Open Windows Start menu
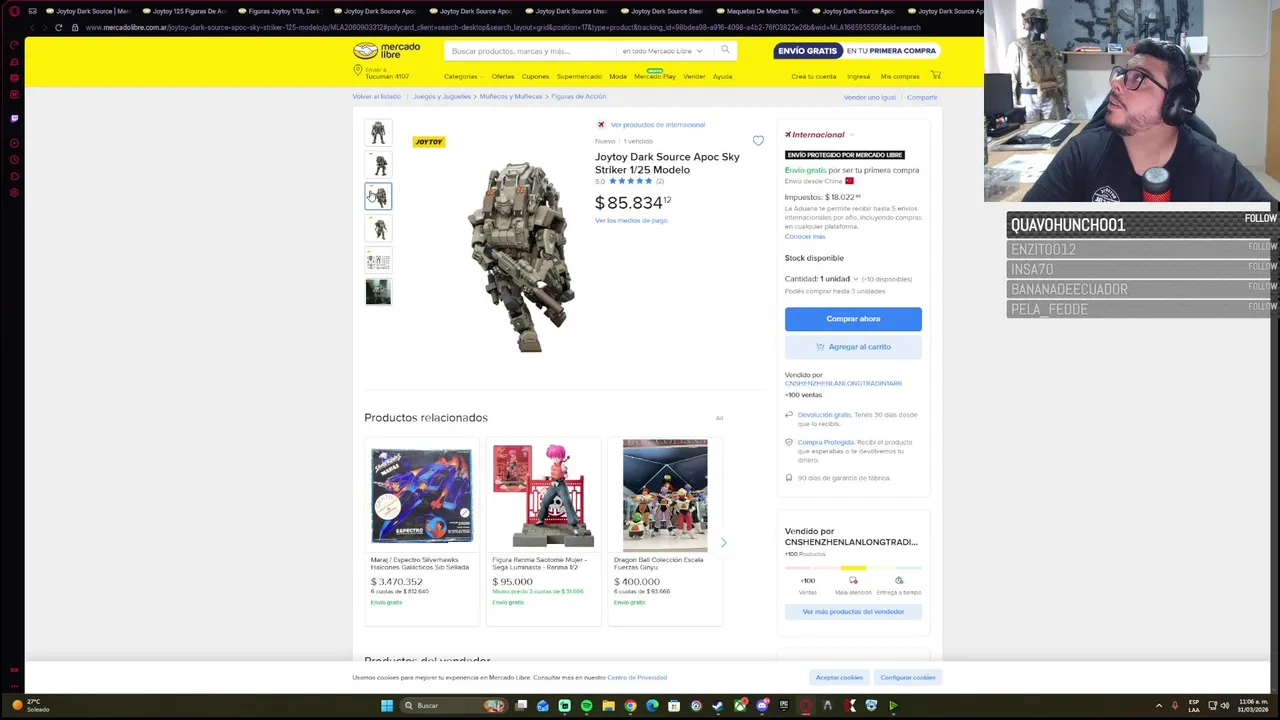This screenshot has height=720, width=1280. pos(387,705)
